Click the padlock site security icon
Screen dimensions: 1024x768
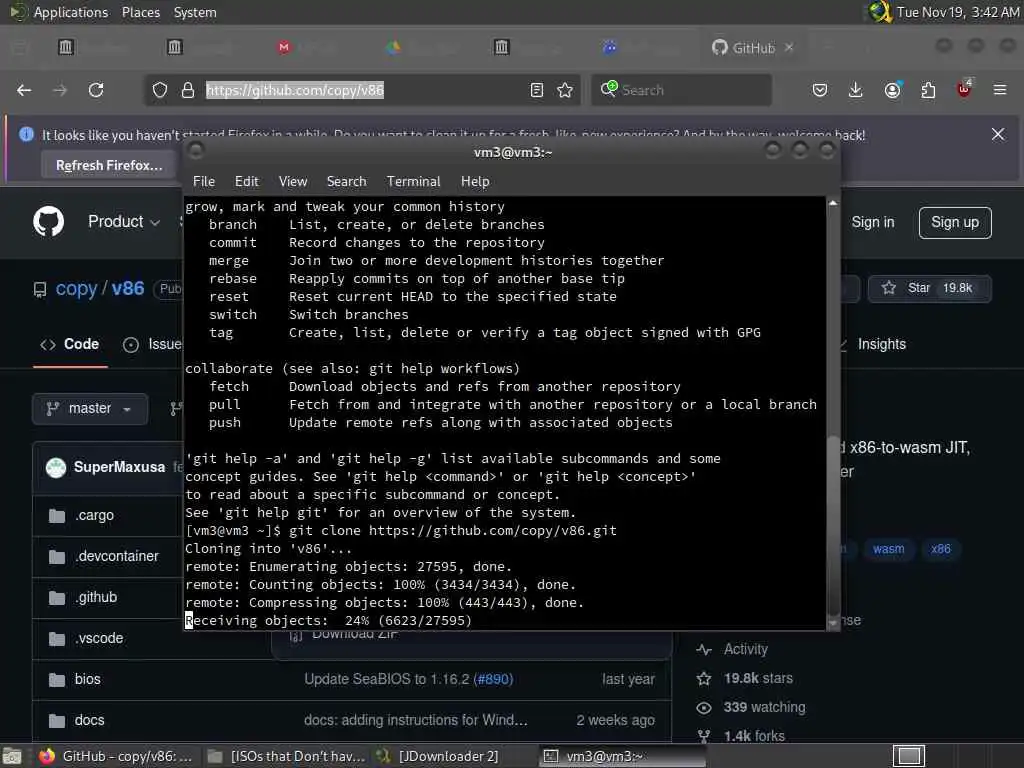click(x=188, y=90)
